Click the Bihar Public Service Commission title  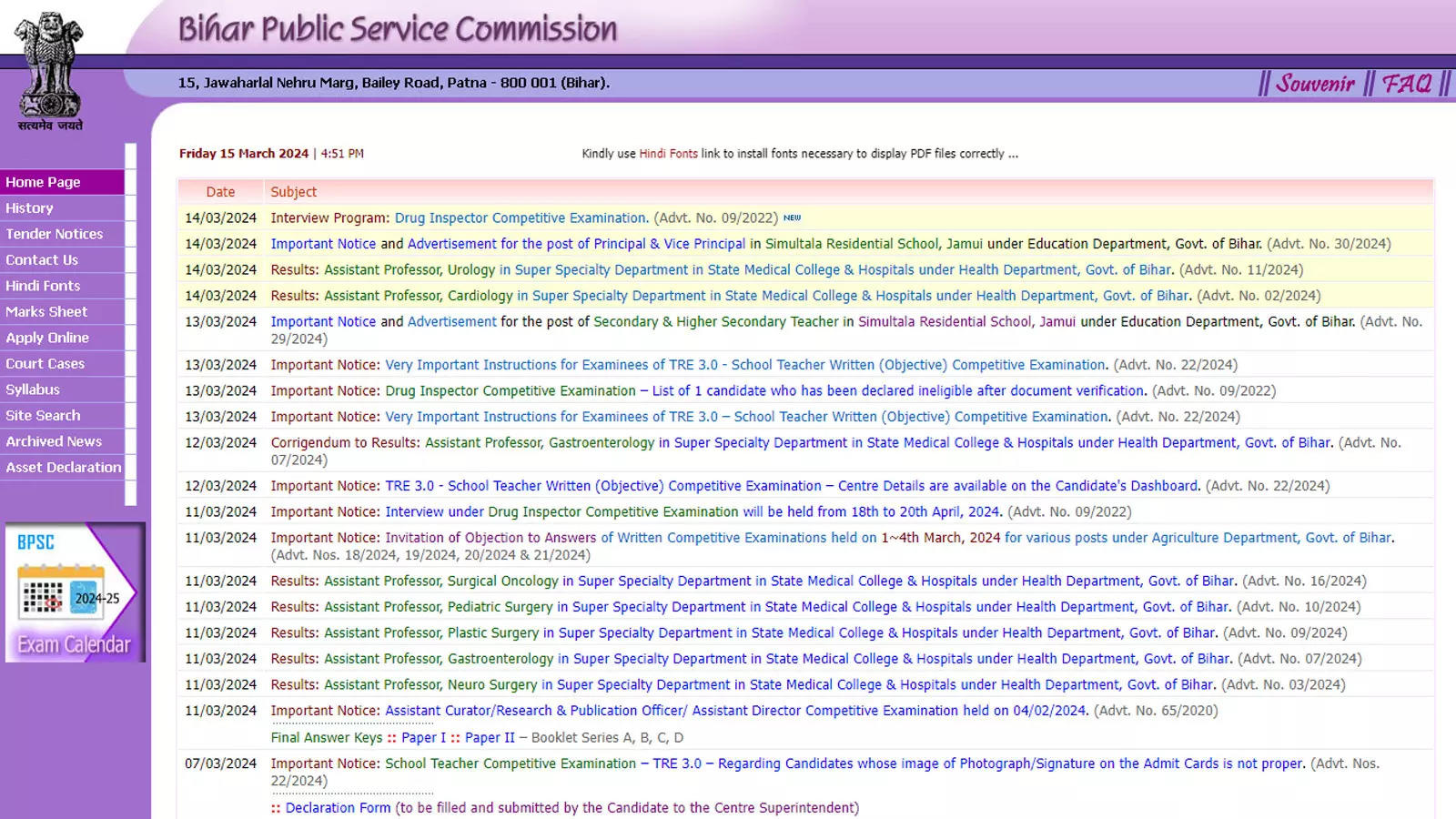tap(398, 29)
